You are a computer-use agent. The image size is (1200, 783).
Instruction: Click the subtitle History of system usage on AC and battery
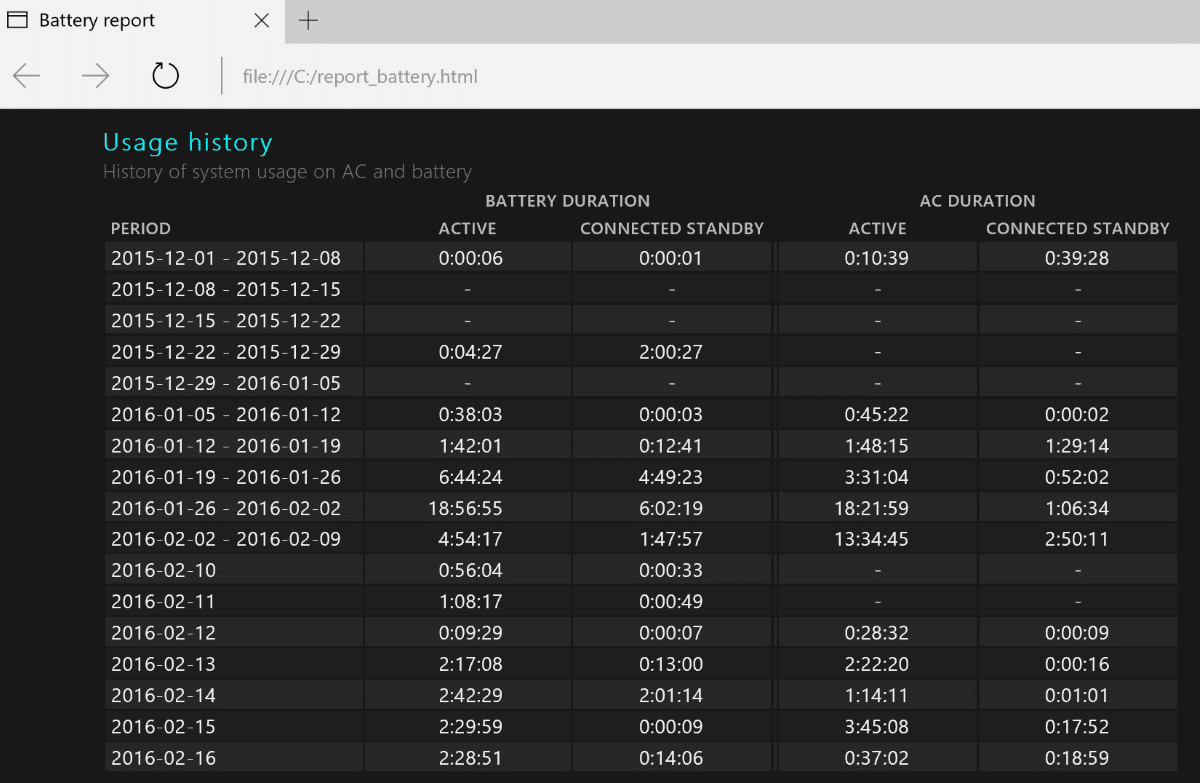coord(287,172)
